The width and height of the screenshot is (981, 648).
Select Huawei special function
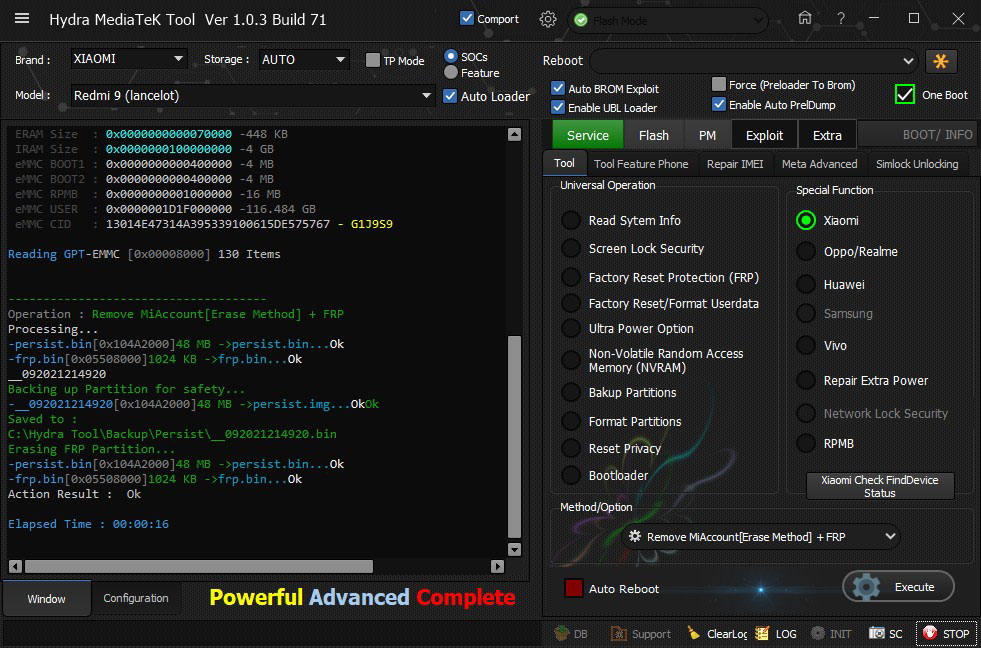coord(806,284)
